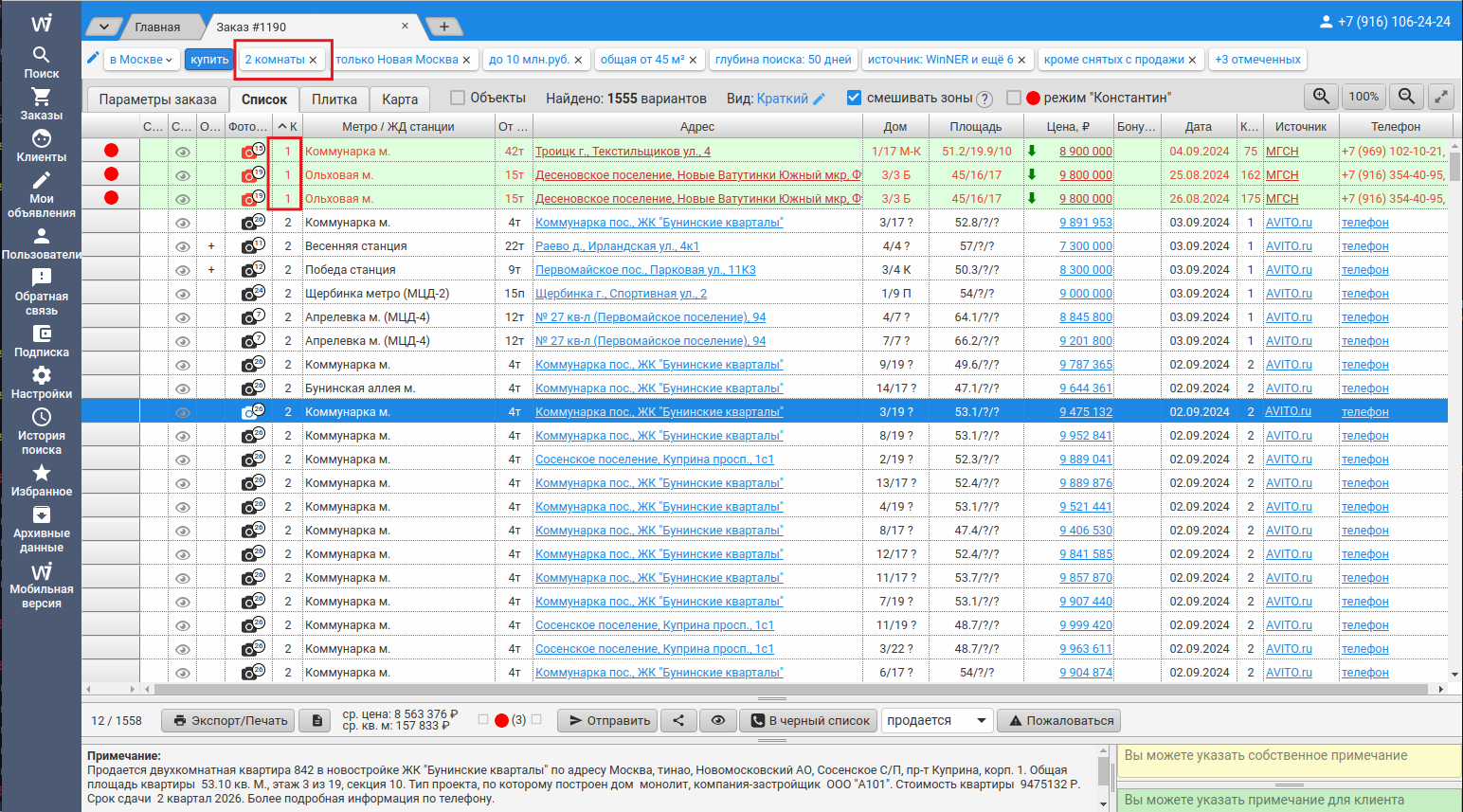Open Settings (Настройки) in sidebar
The image size is (1463, 812).
[x=41, y=383]
